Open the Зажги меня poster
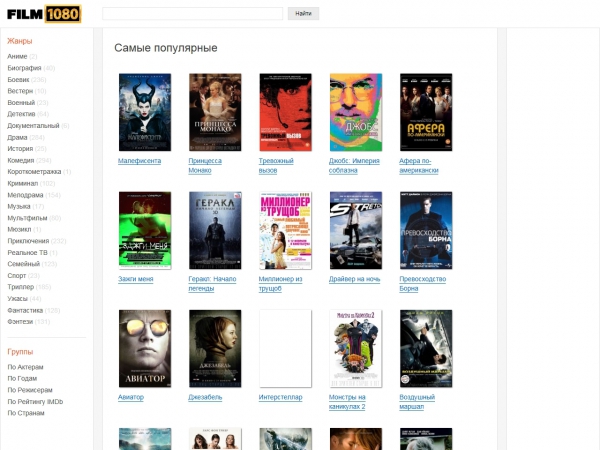 [x=145, y=230]
